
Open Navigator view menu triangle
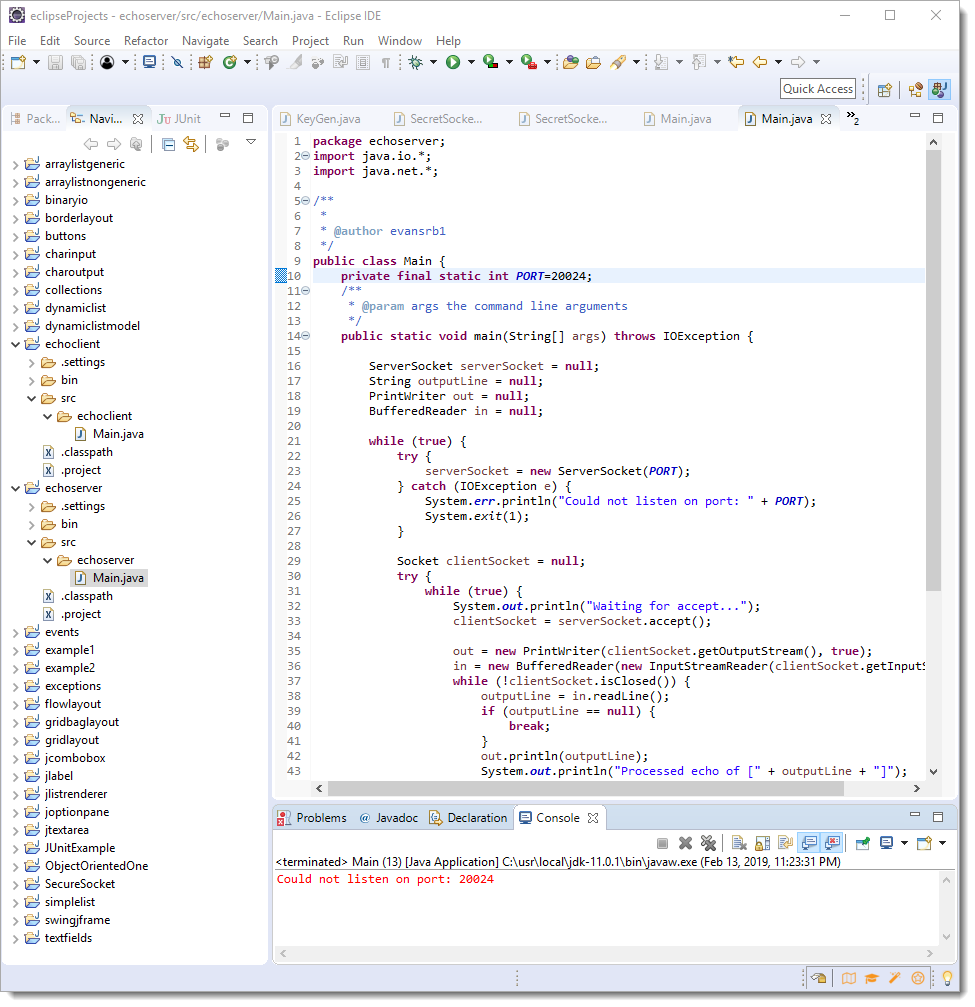(x=251, y=142)
